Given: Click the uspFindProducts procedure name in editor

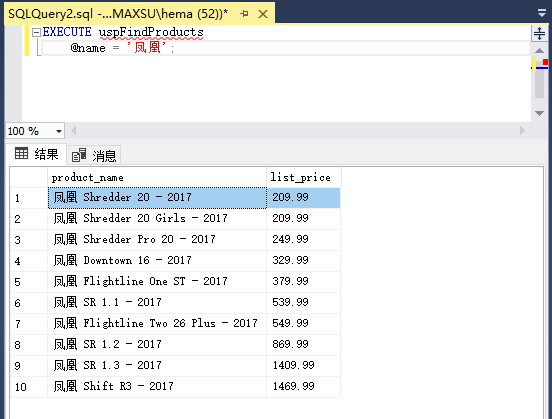Looking at the screenshot, I should tap(151, 32).
